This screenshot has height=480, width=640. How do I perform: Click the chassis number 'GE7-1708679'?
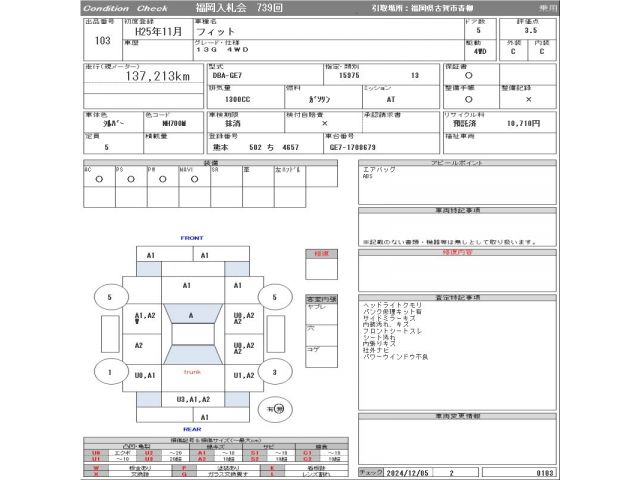pyautogui.click(x=353, y=147)
